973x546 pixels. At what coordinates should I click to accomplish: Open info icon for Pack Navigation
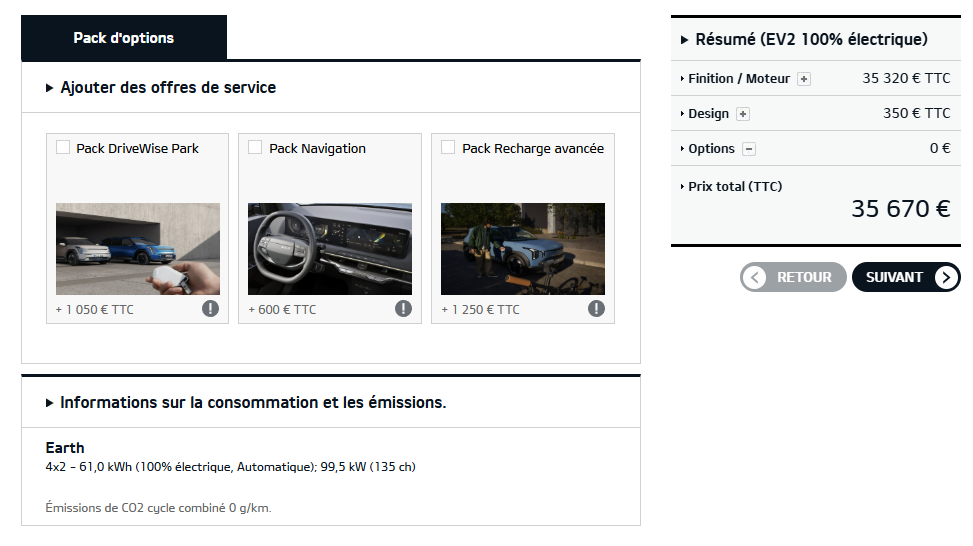[403, 308]
